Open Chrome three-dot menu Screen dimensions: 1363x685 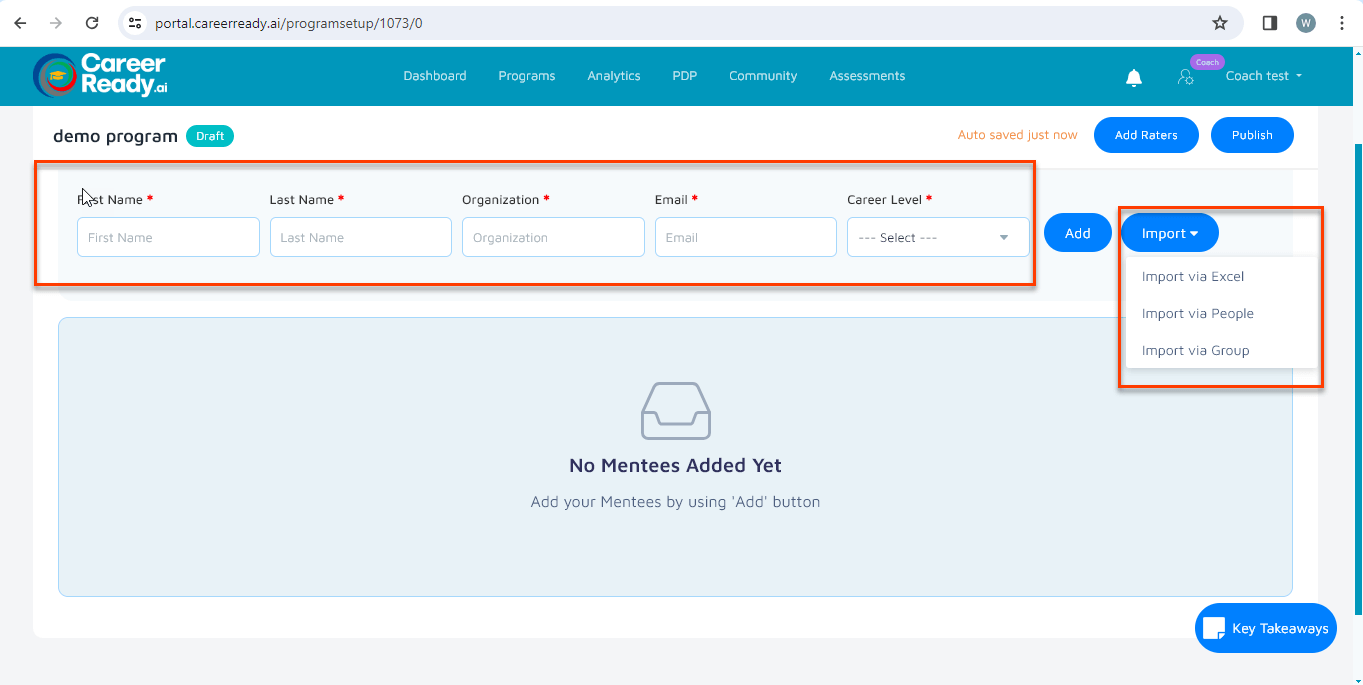click(1342, 23)
